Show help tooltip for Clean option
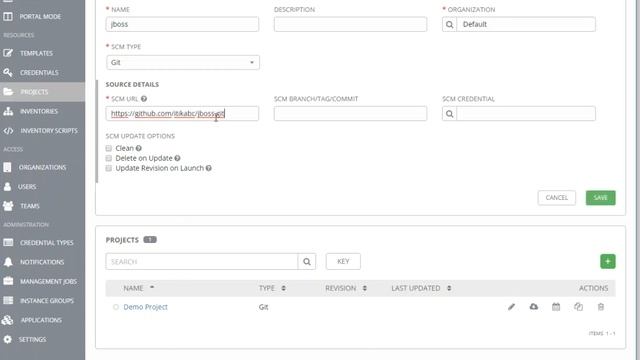This screenshot has height=360, width=640. click(x=139, y=148)
